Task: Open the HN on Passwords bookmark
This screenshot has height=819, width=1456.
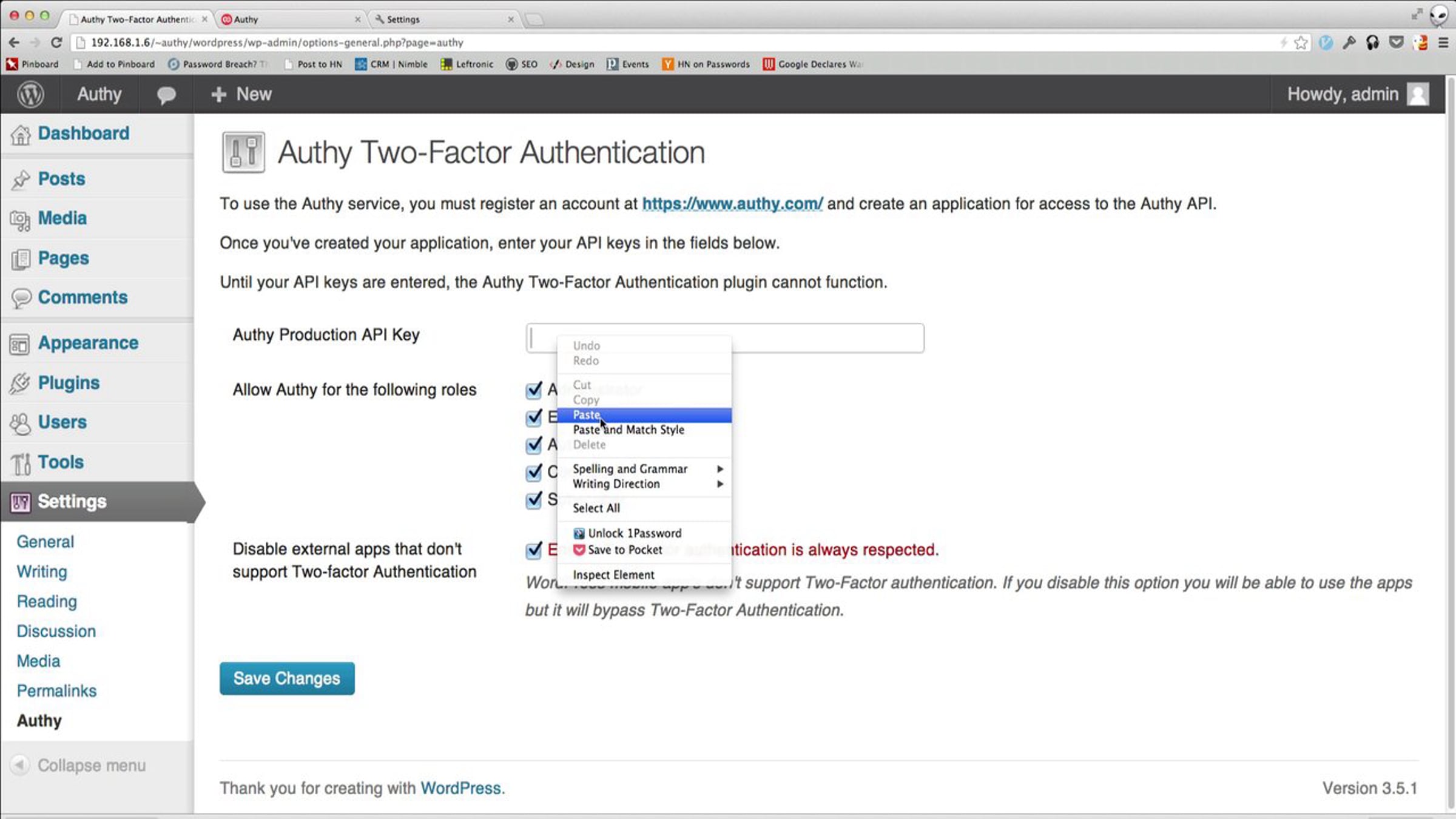Action: pyautogui.click(x=706, y=64)
